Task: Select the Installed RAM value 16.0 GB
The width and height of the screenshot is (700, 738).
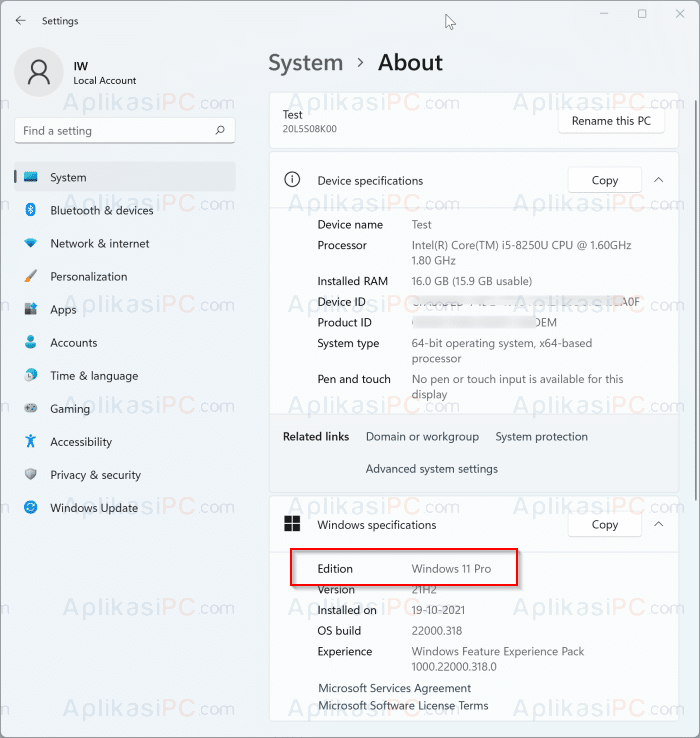Action: click(472, 281)
